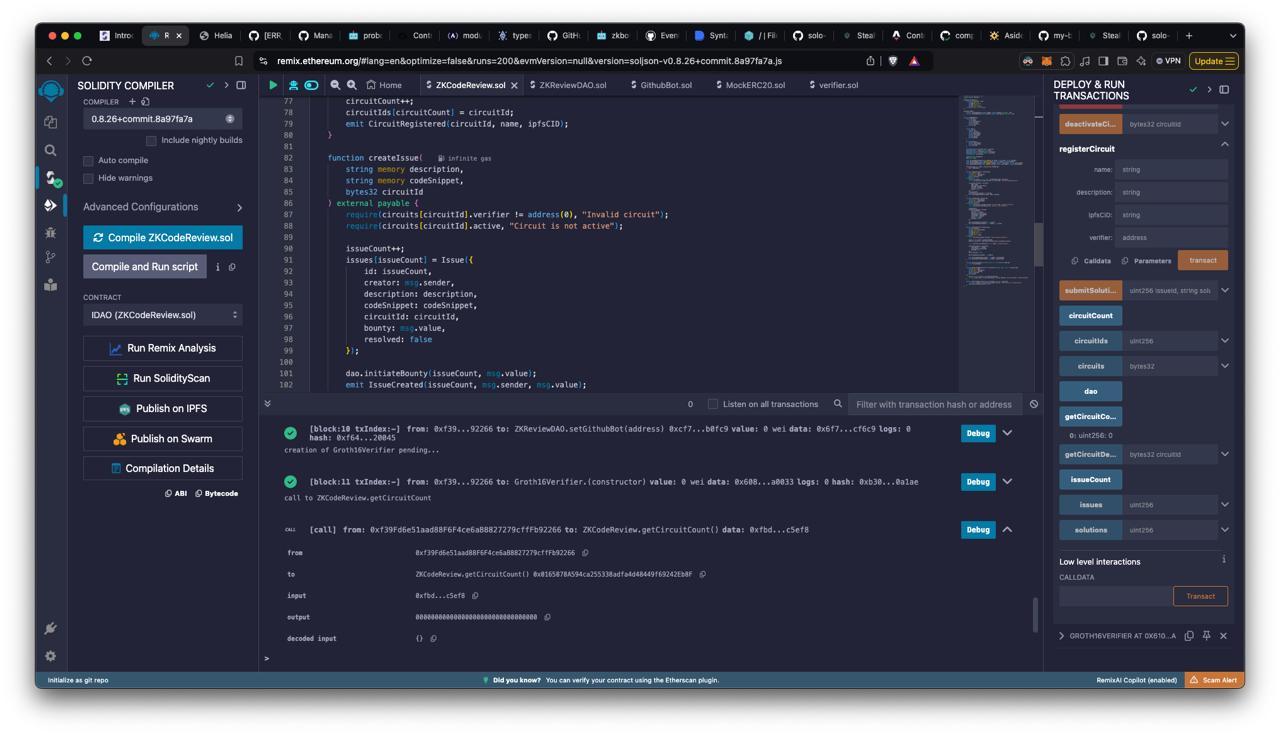Open Remix settings gear icon
This screenshot has width=1280, height=735.
tap(51, 656)
